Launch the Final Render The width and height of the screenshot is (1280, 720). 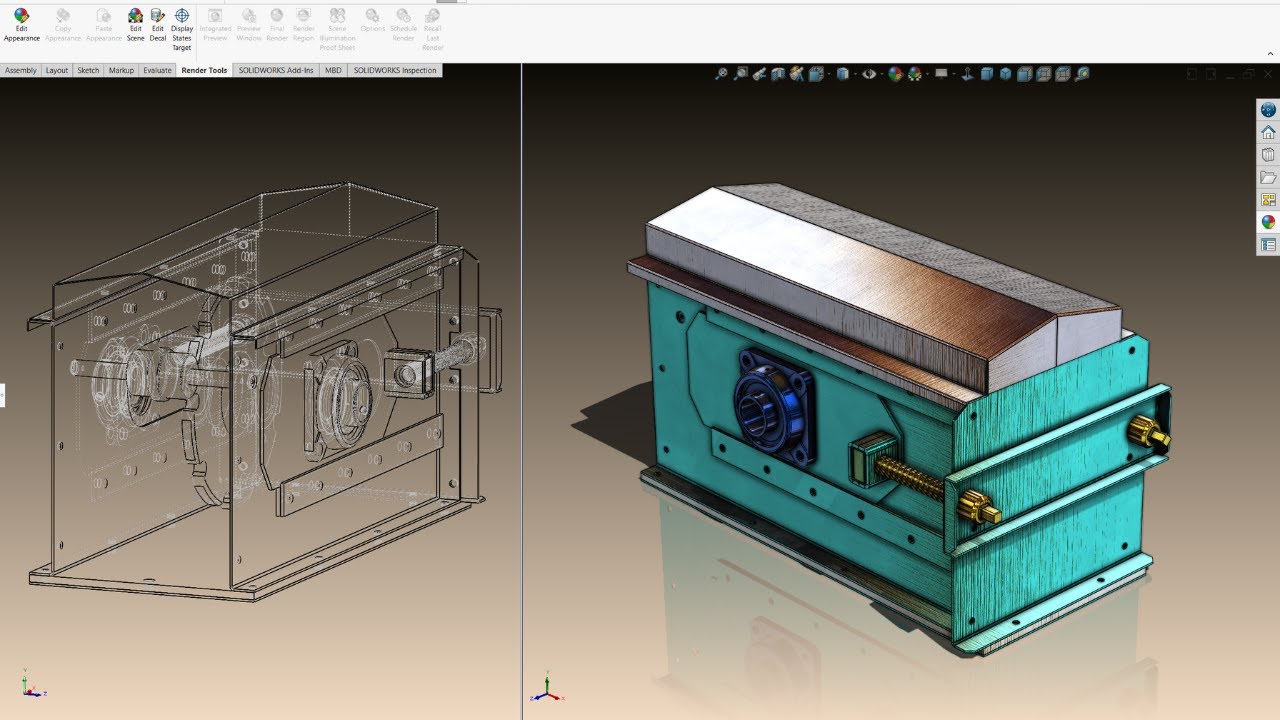click(277, 26)
